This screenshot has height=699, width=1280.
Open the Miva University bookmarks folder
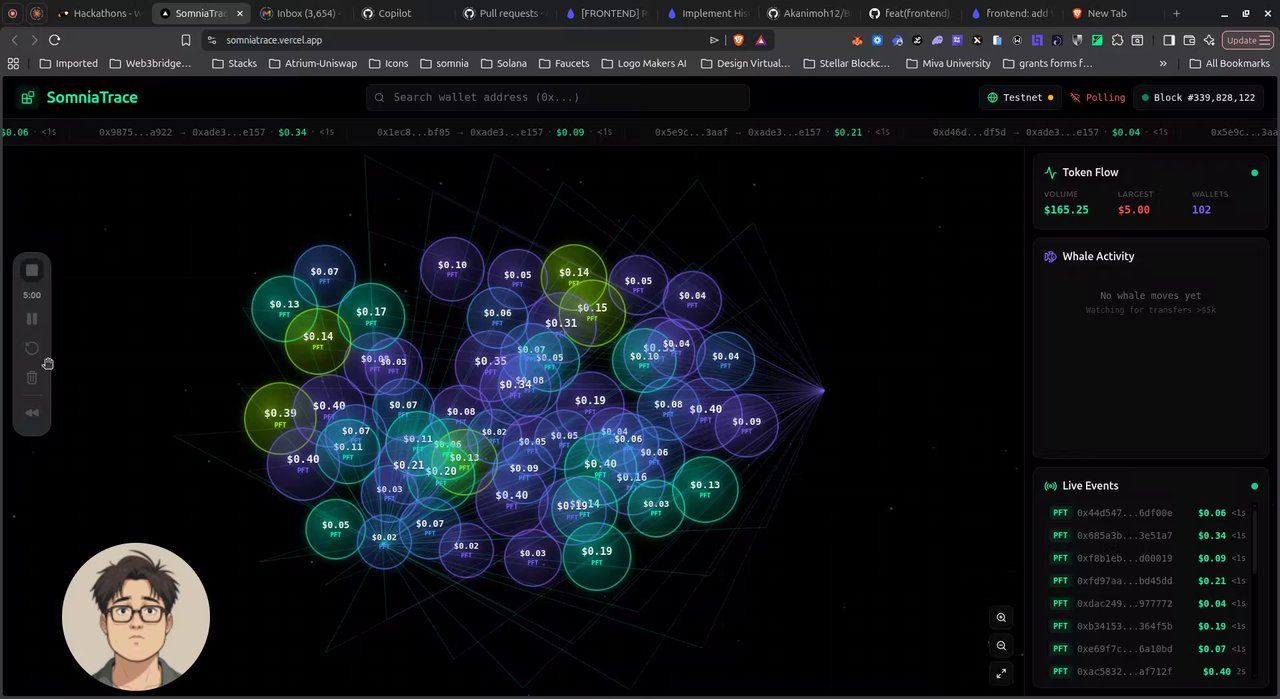coord(948,63)
